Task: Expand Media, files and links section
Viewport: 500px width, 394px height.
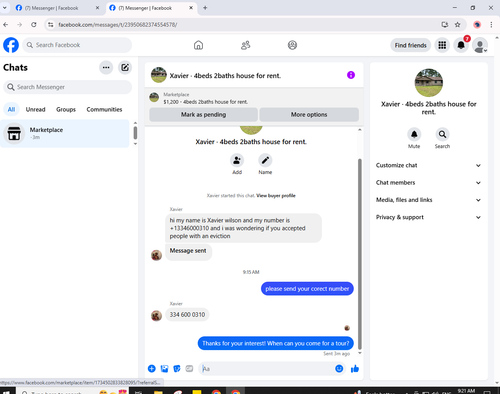Action: click(x=428, y=200)
